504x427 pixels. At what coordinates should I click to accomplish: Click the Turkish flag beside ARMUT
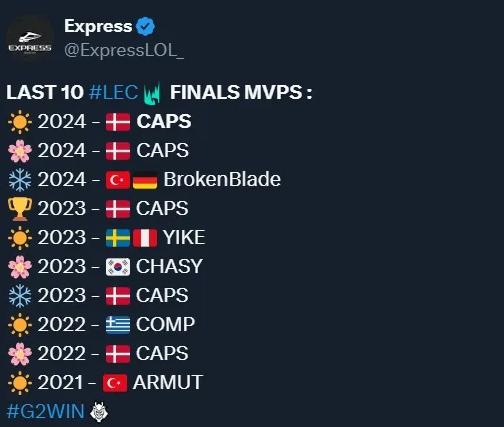coord(115,383)
